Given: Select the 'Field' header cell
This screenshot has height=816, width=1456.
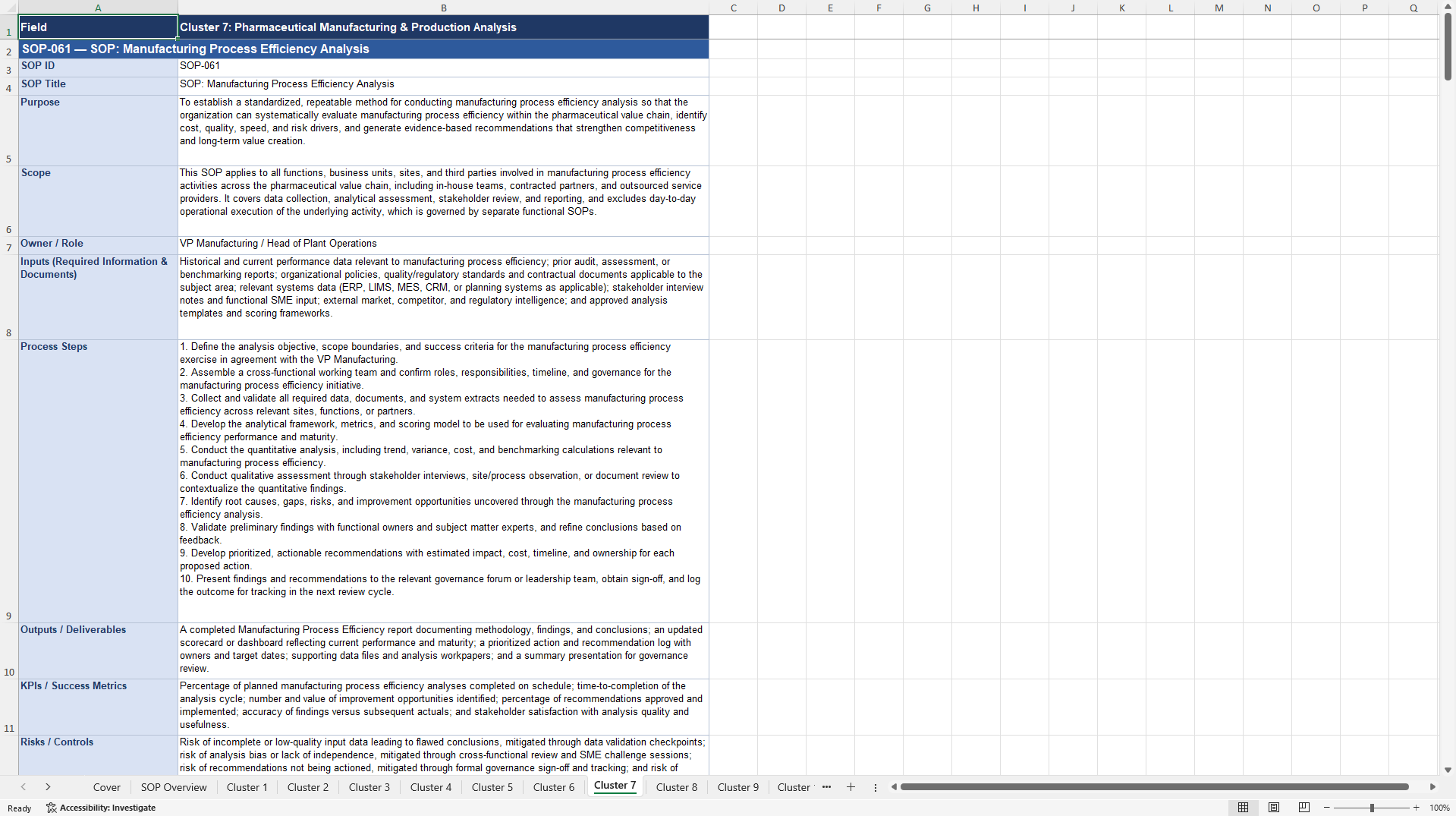Looking at the screenshot, I should [98, 27].
